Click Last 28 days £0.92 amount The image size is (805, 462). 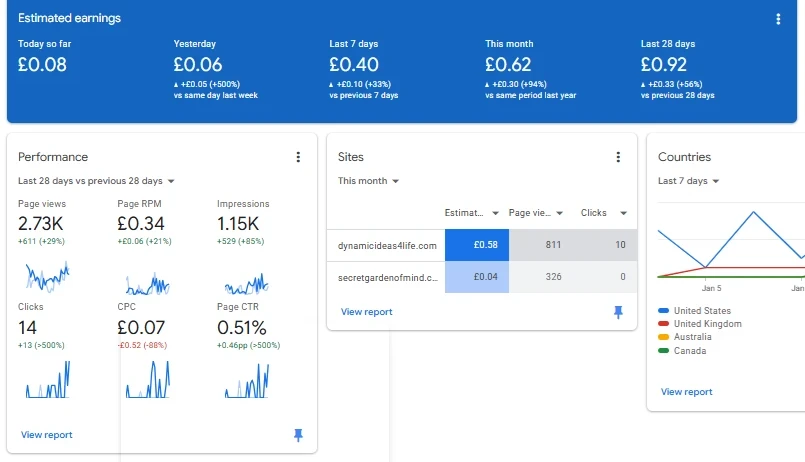pos(663,65)
